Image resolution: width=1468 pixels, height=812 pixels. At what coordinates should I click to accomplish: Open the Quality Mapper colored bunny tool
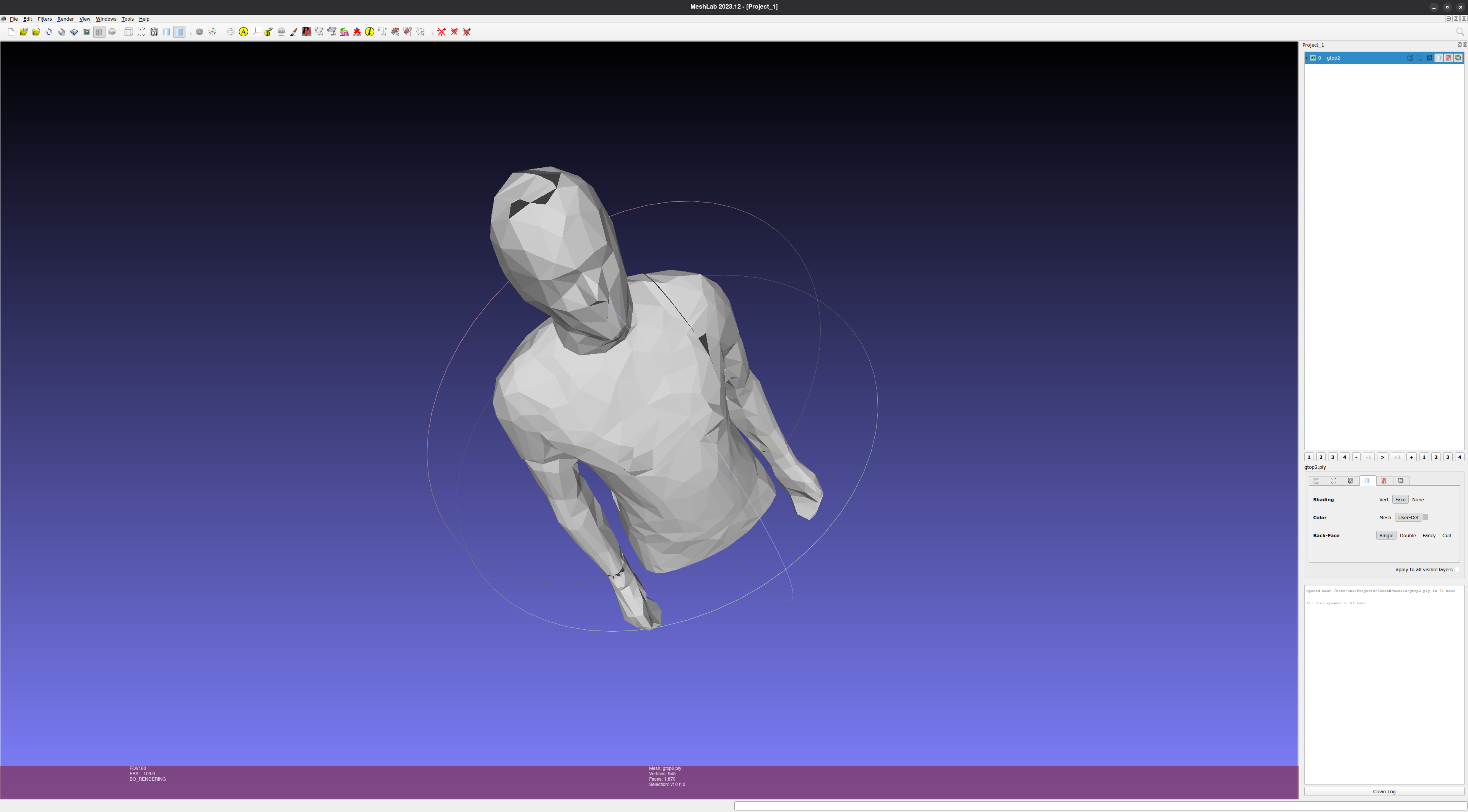pyautogui.click(x=344, y=32)
